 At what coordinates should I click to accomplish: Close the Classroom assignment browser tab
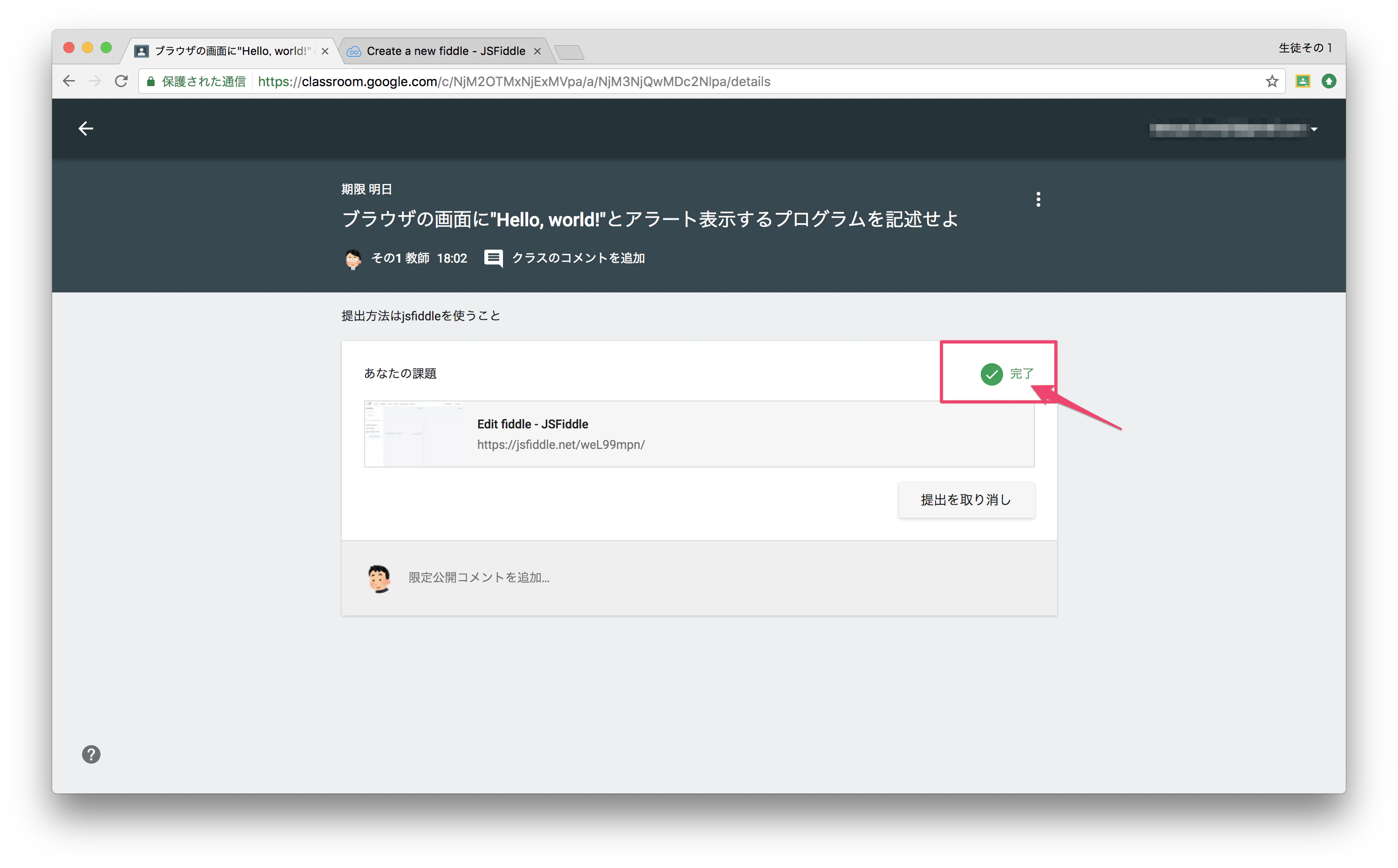[x=325, y=51]
